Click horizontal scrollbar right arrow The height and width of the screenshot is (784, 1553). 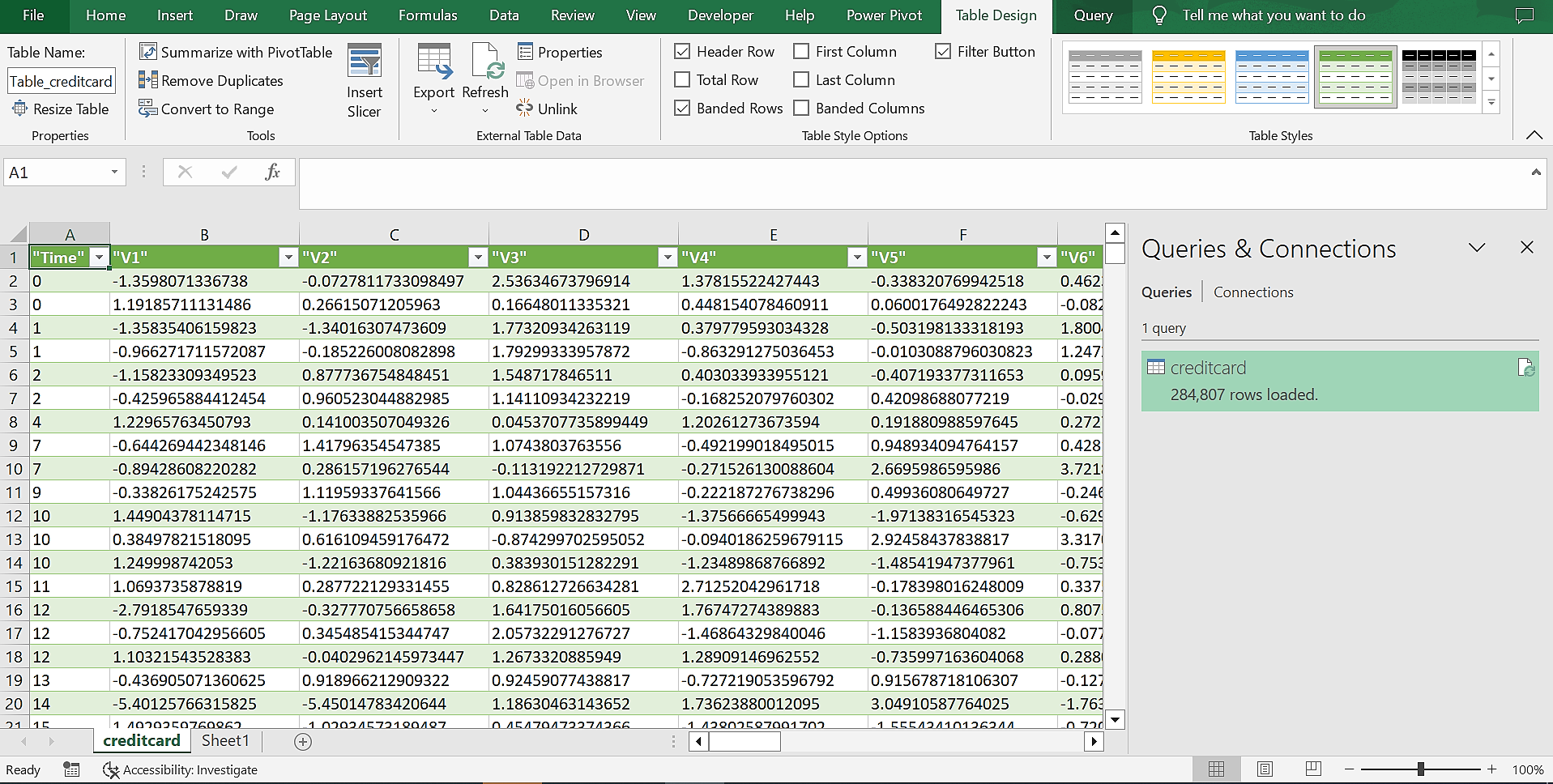[1094, 741]
